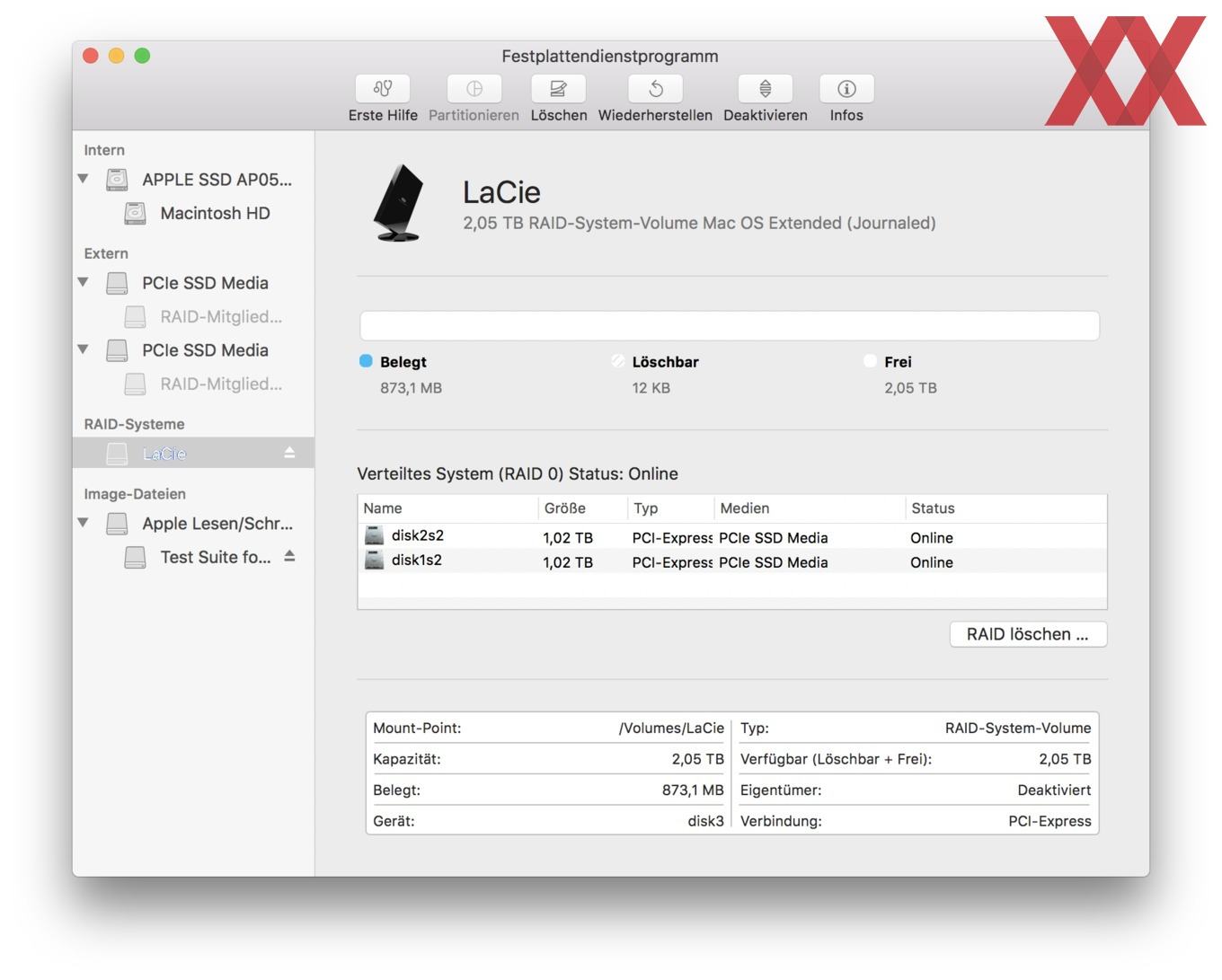Select the Test Suite fo... volume
The width and height of the screenshot is (1222, 980).
(x=216, y=557)
